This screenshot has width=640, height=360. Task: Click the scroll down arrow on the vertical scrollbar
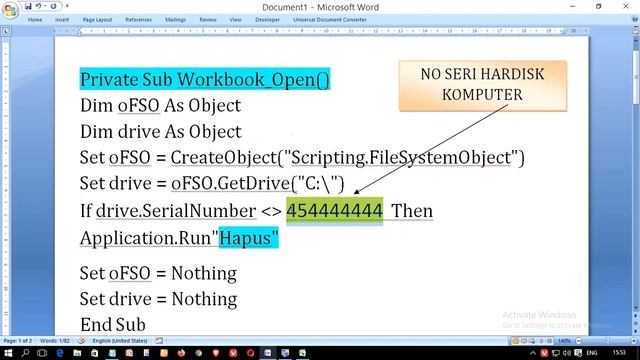(636, 308)
